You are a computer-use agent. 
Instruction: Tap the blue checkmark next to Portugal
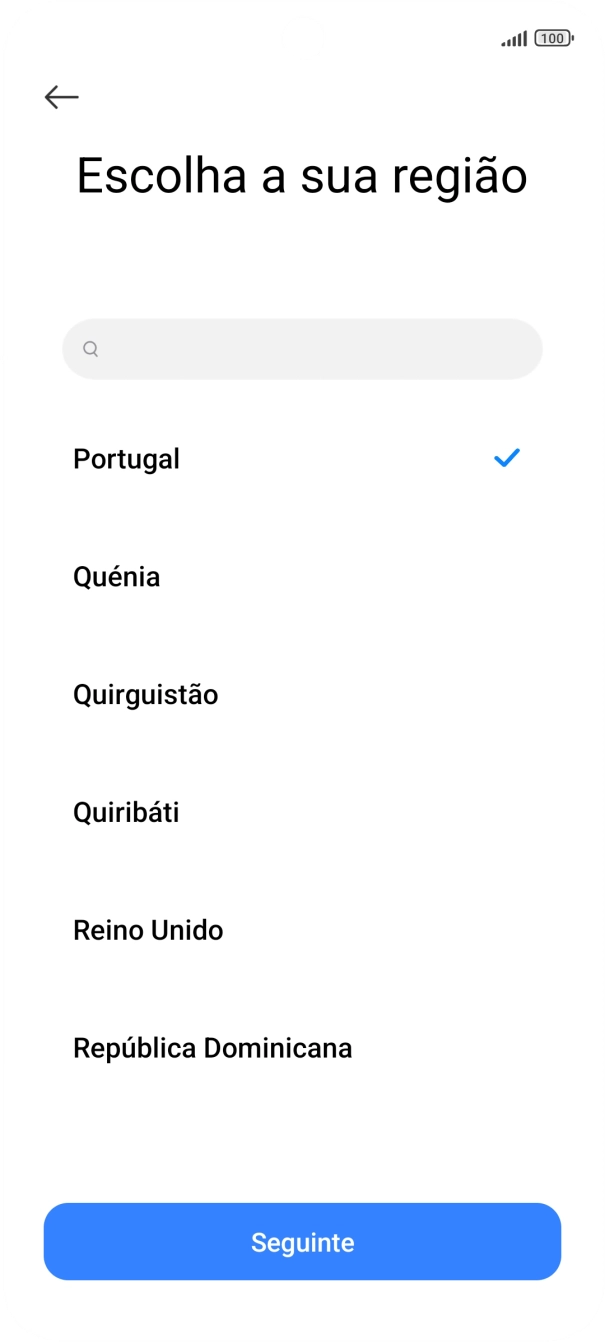tap(507, 458)
